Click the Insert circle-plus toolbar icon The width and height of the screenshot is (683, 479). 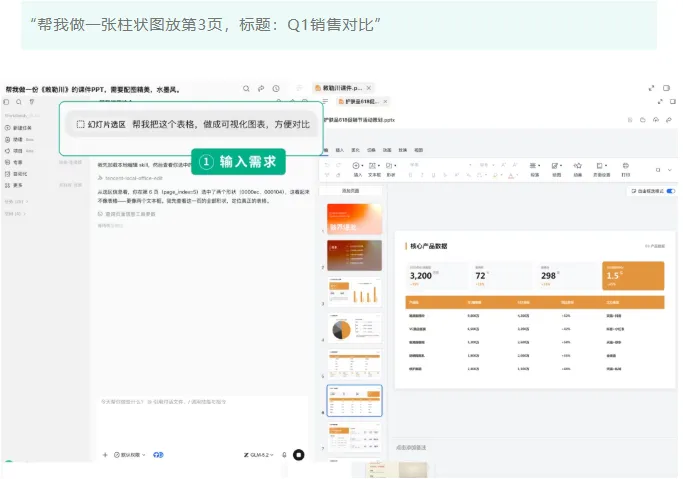click(x=355, y=165)
